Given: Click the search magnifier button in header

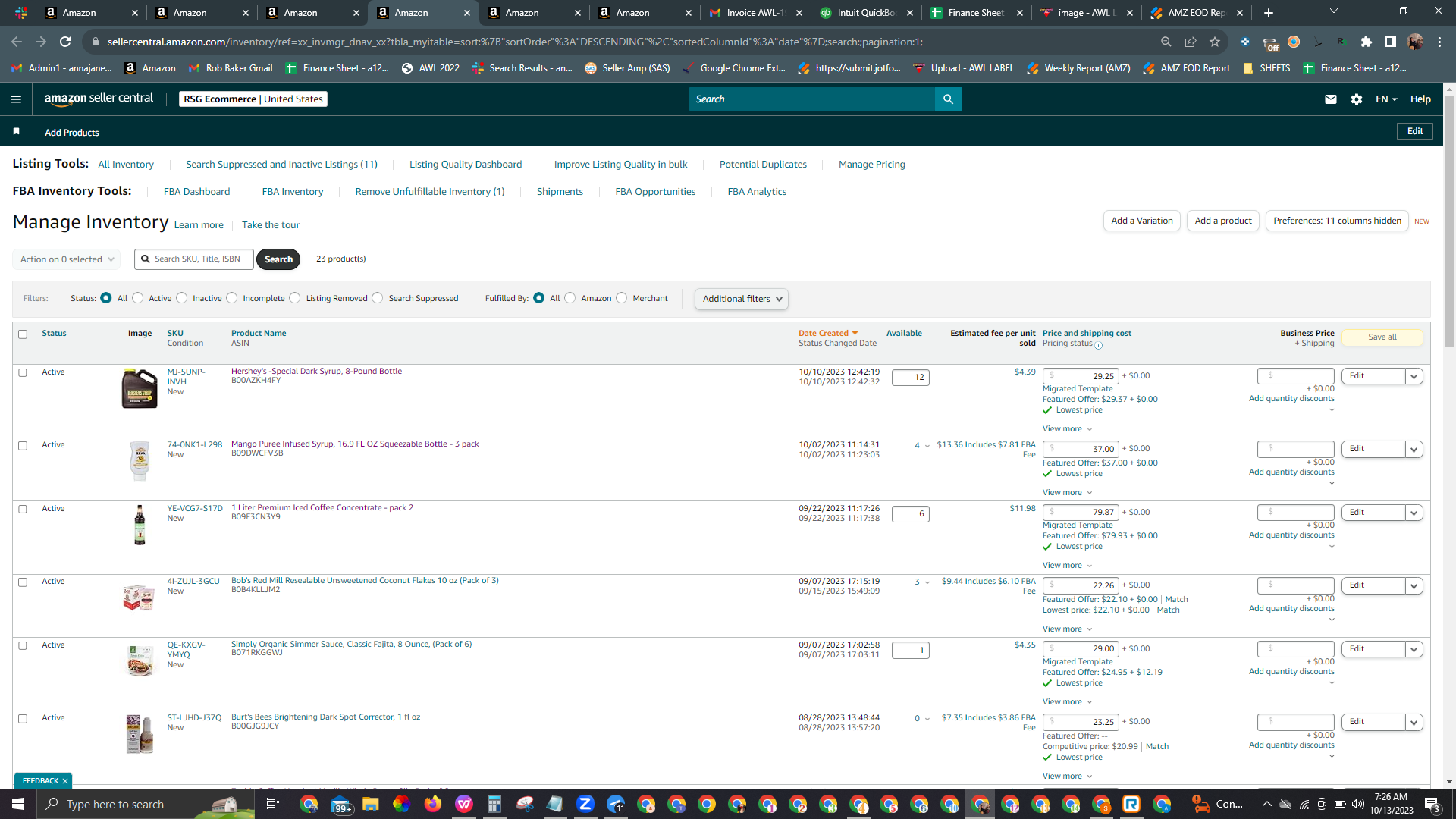Looking at the screenshot, I should 948,99.
